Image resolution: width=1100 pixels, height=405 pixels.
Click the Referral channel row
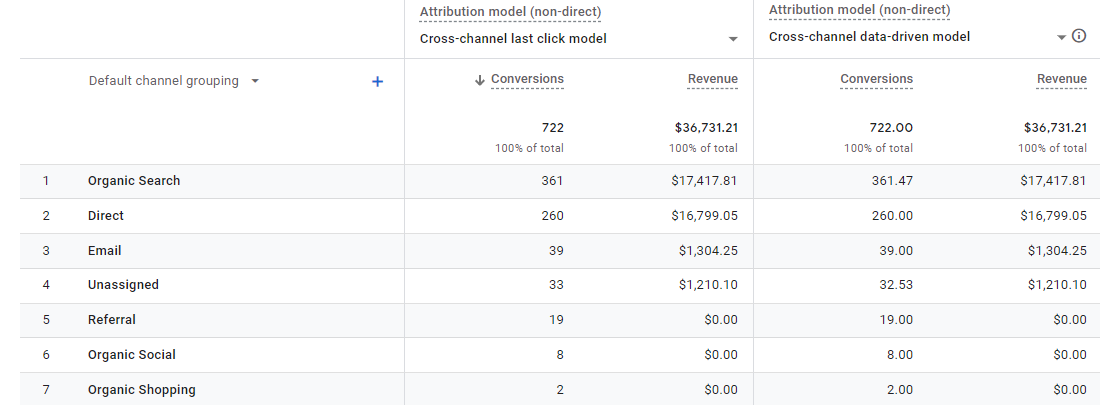tap(112, 320)
